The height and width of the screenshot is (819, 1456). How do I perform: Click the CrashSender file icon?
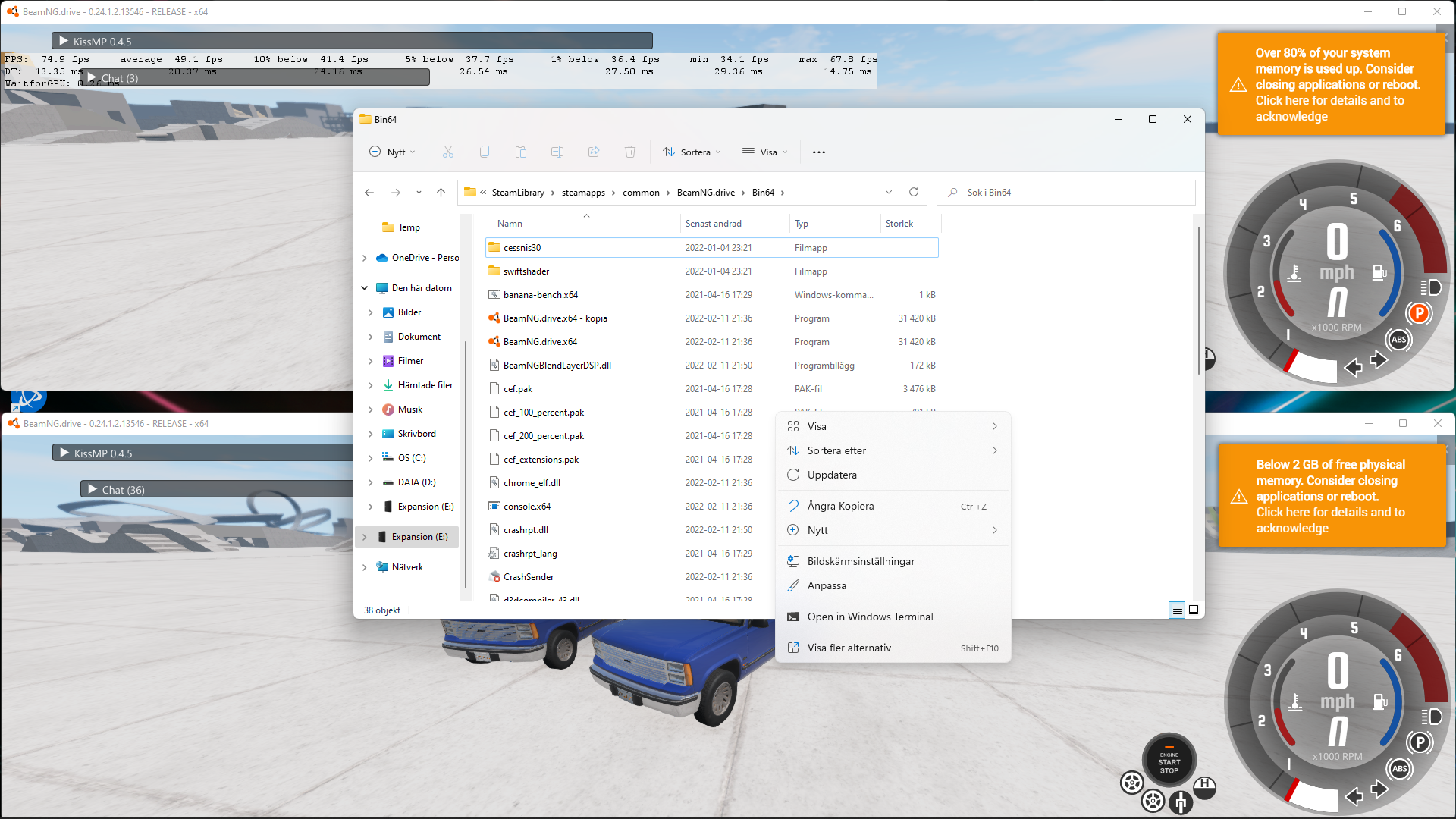tap(494, 576)
